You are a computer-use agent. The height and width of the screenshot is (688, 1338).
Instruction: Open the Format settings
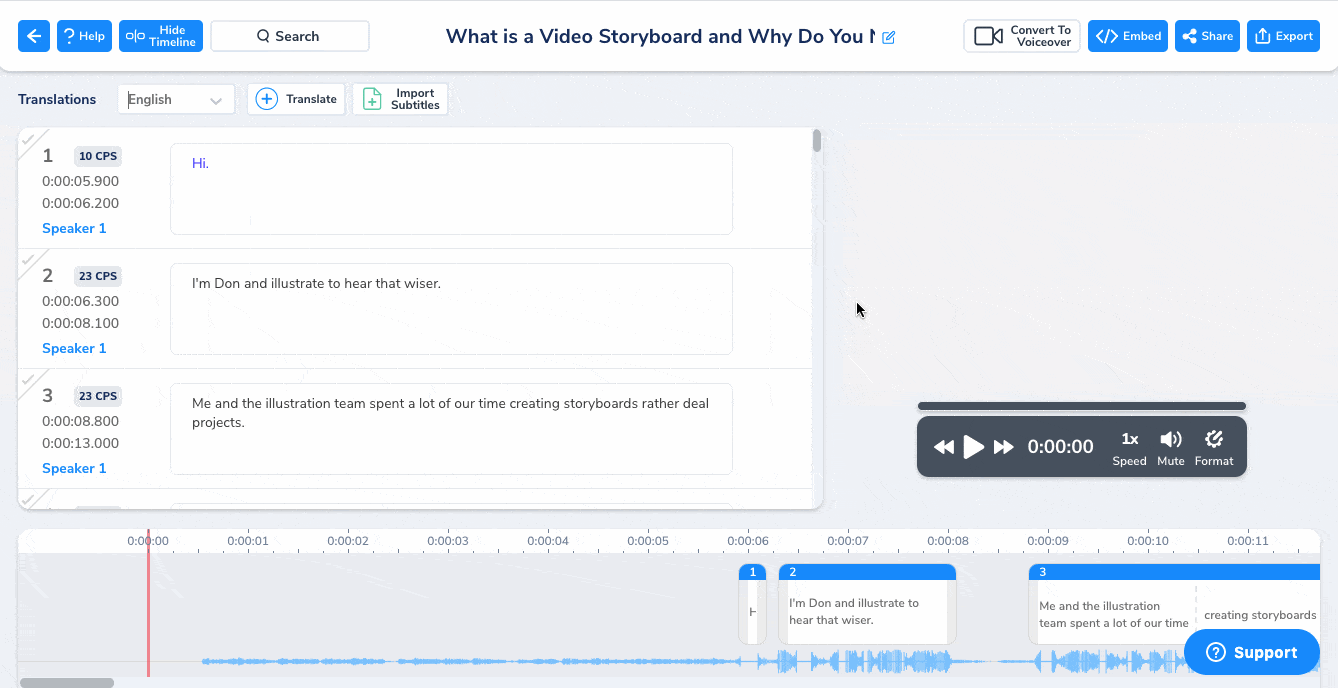(1214, 449)
